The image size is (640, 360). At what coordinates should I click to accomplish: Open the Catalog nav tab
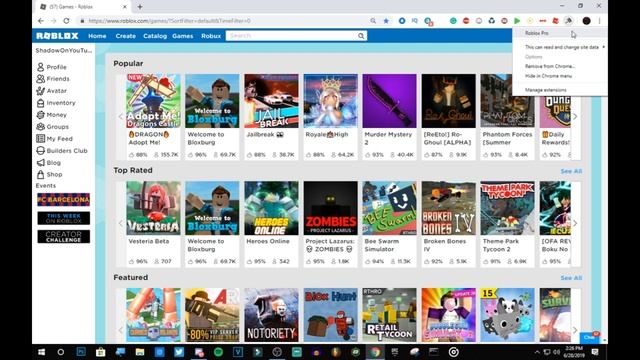(x=155, y=36)
